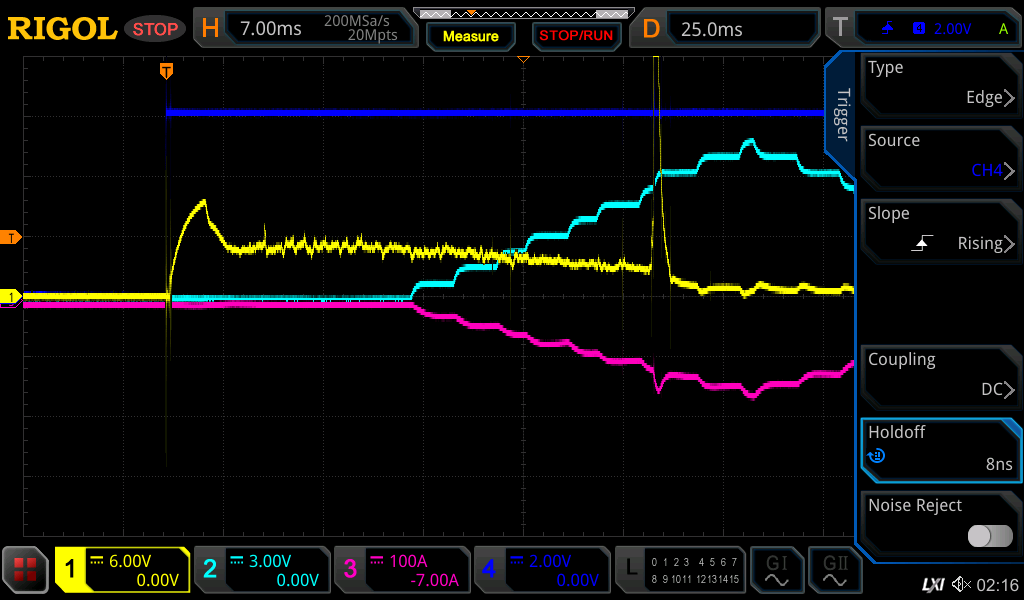Open the logic analyzer L digital channels

(x=680, y=570)
